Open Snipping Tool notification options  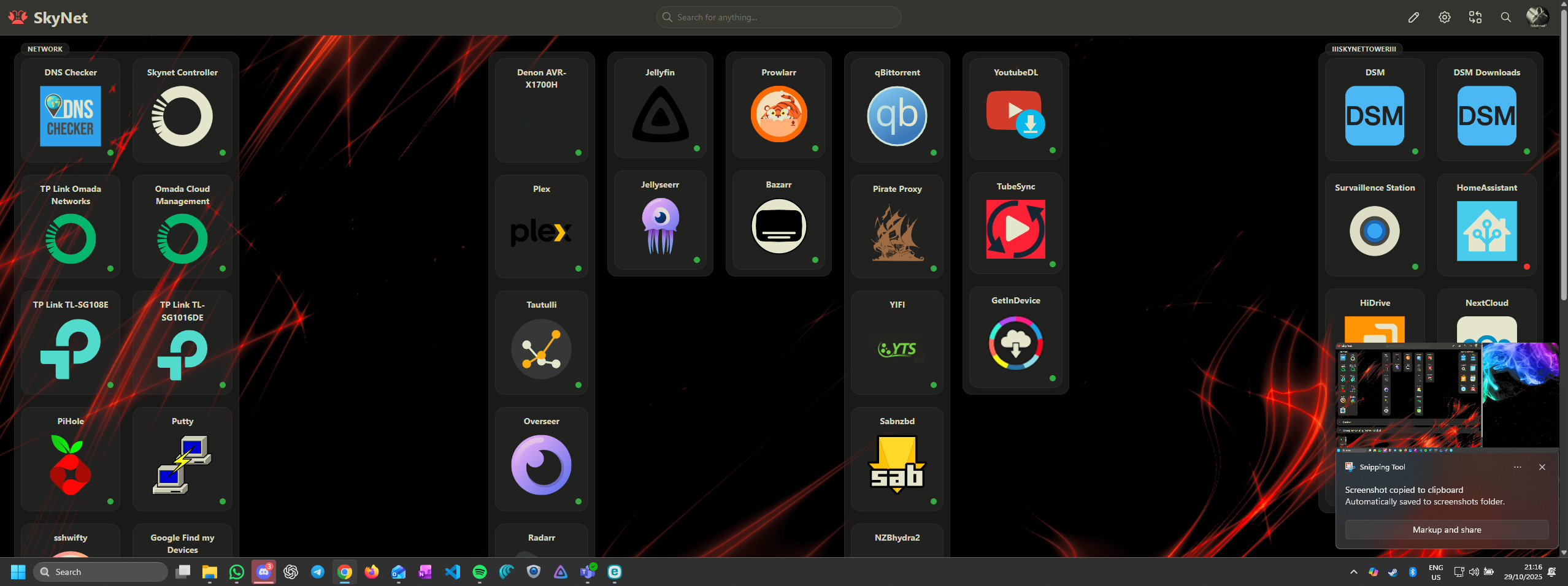[x=1517, y=467]
